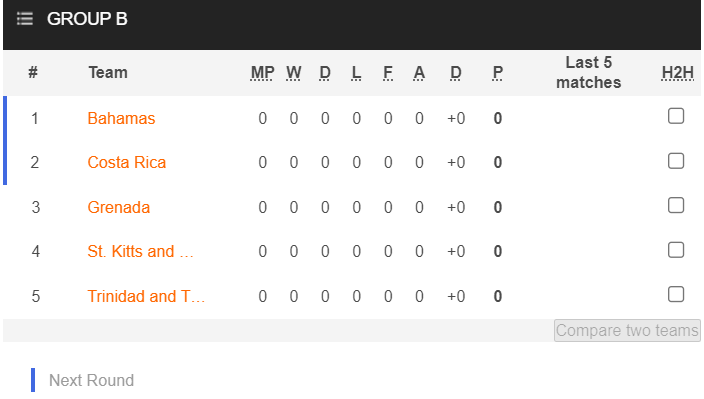Image resolution: width=704 pixels, height=399 pixels.
Task: Click the A goals-against column header
Action: pos(419,73)
